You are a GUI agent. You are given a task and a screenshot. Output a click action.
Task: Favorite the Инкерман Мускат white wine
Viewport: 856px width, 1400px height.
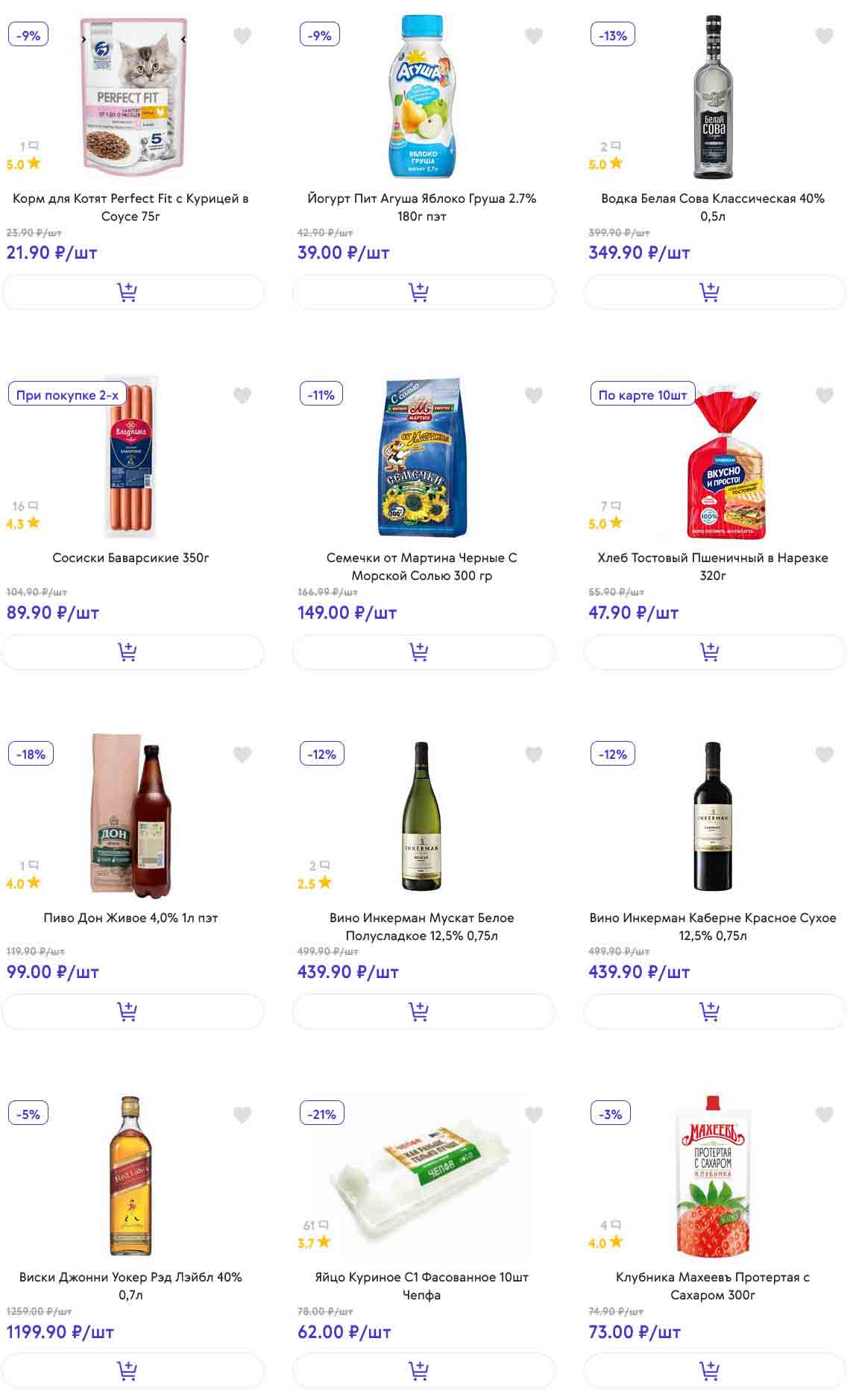click(533, 754)
